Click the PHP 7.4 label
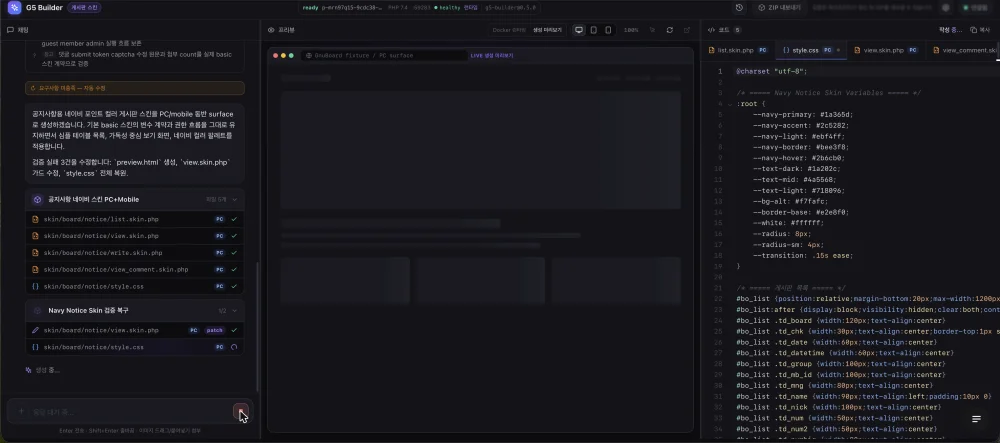This screenshot has width=1000, height=443. click(400, 8)
